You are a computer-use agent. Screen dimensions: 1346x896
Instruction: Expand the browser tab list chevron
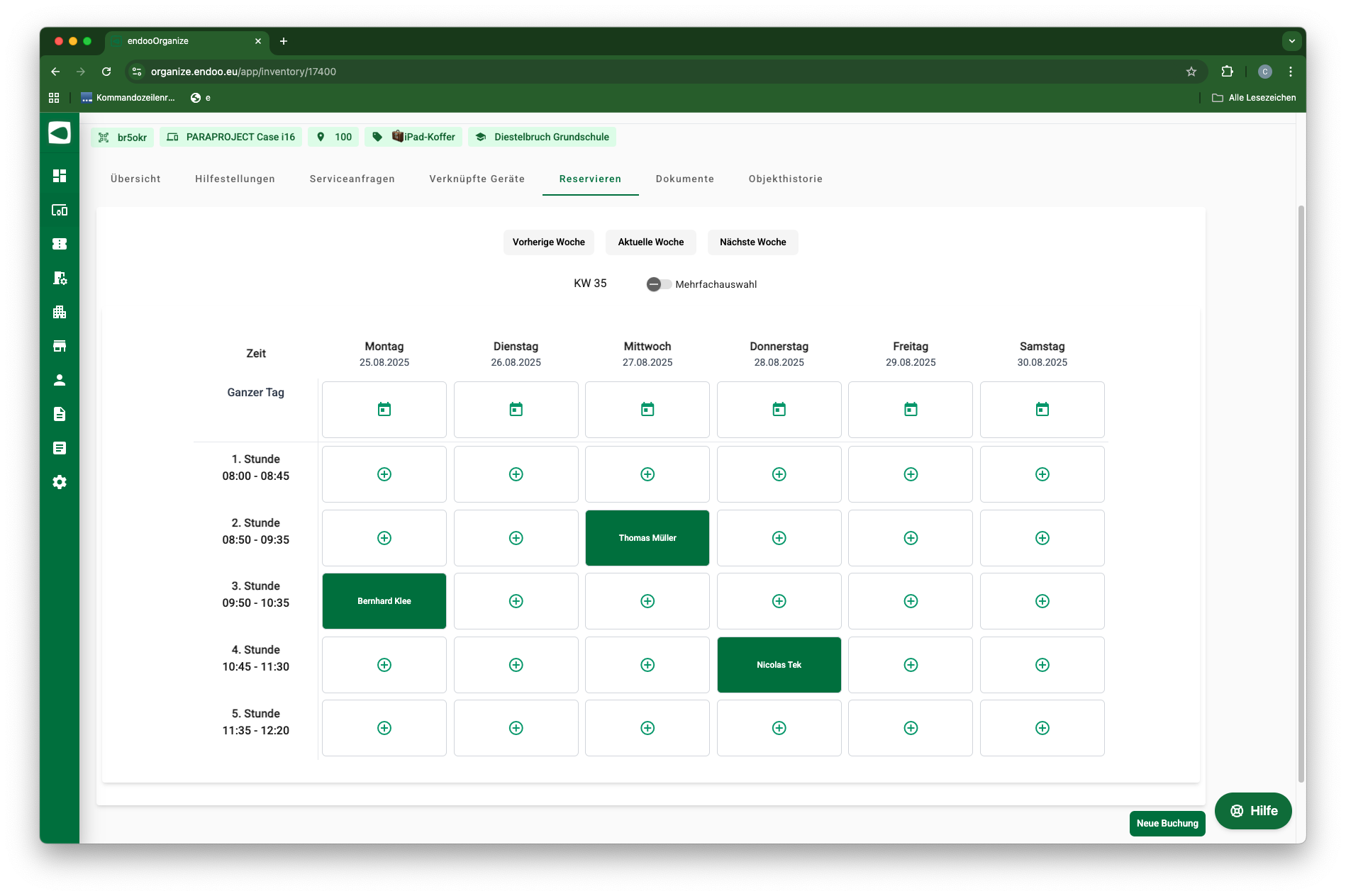click(1291, 41)
